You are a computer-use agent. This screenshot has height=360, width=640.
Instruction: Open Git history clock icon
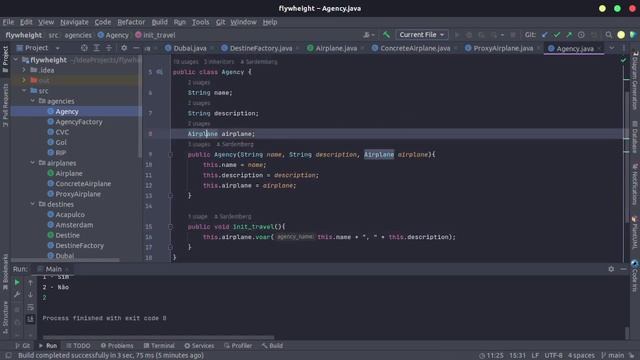click(581, 35)
